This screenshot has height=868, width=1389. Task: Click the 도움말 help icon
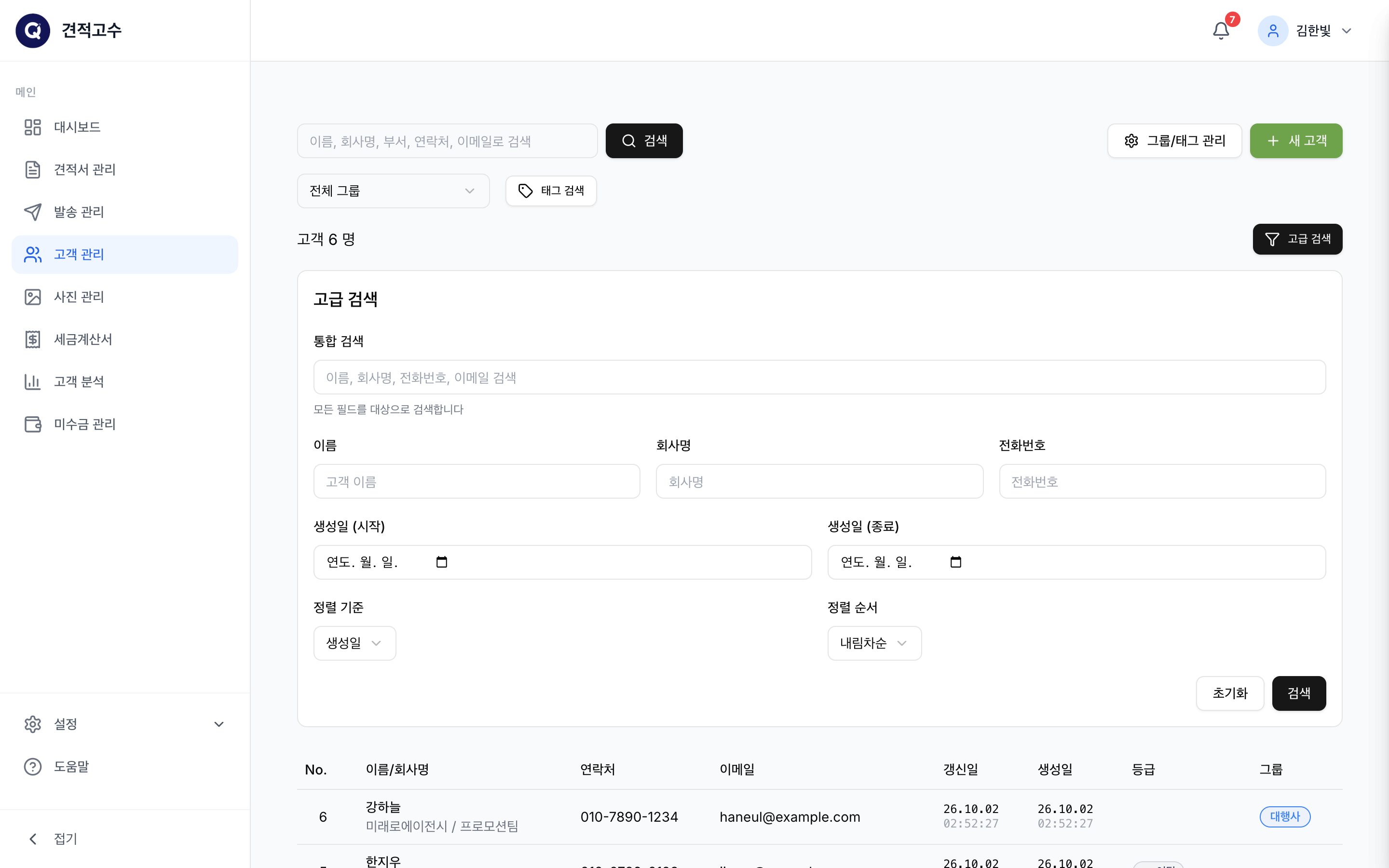(x=33, y=766)
